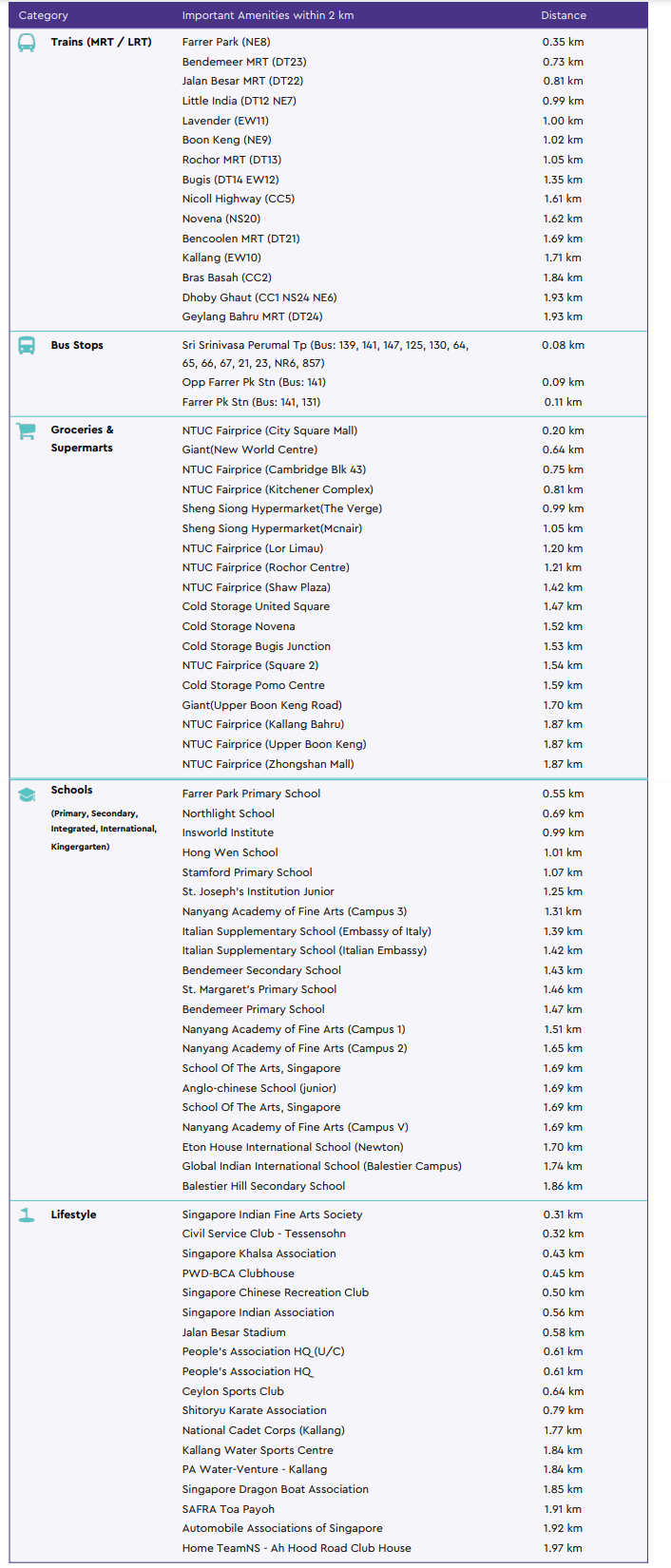Select Singapore Khalsa Association entry
Image resolution: width=671 pixels, height=1568 pixels.
tap(259, 1253)
